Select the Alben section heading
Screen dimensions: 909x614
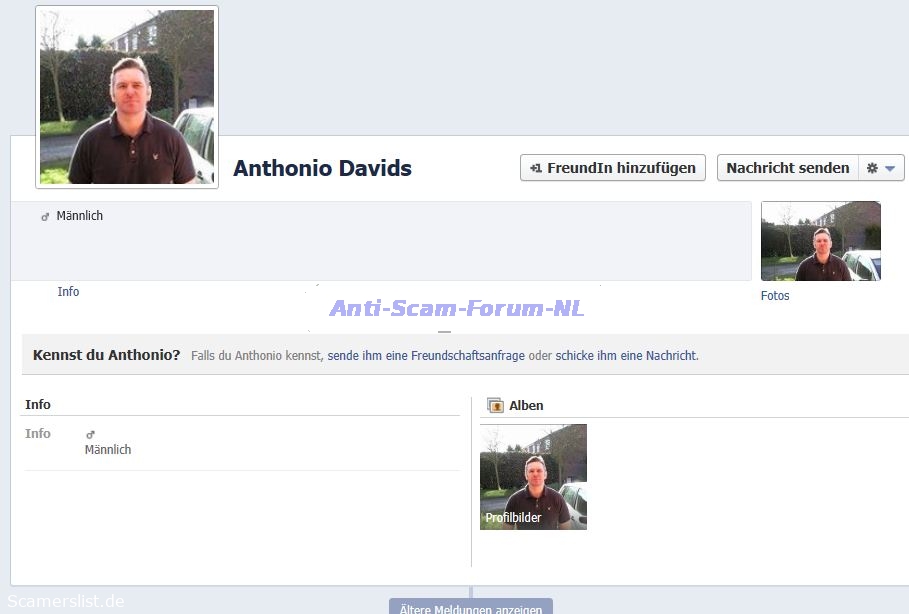pyautogui.click(x=526, y=405)
